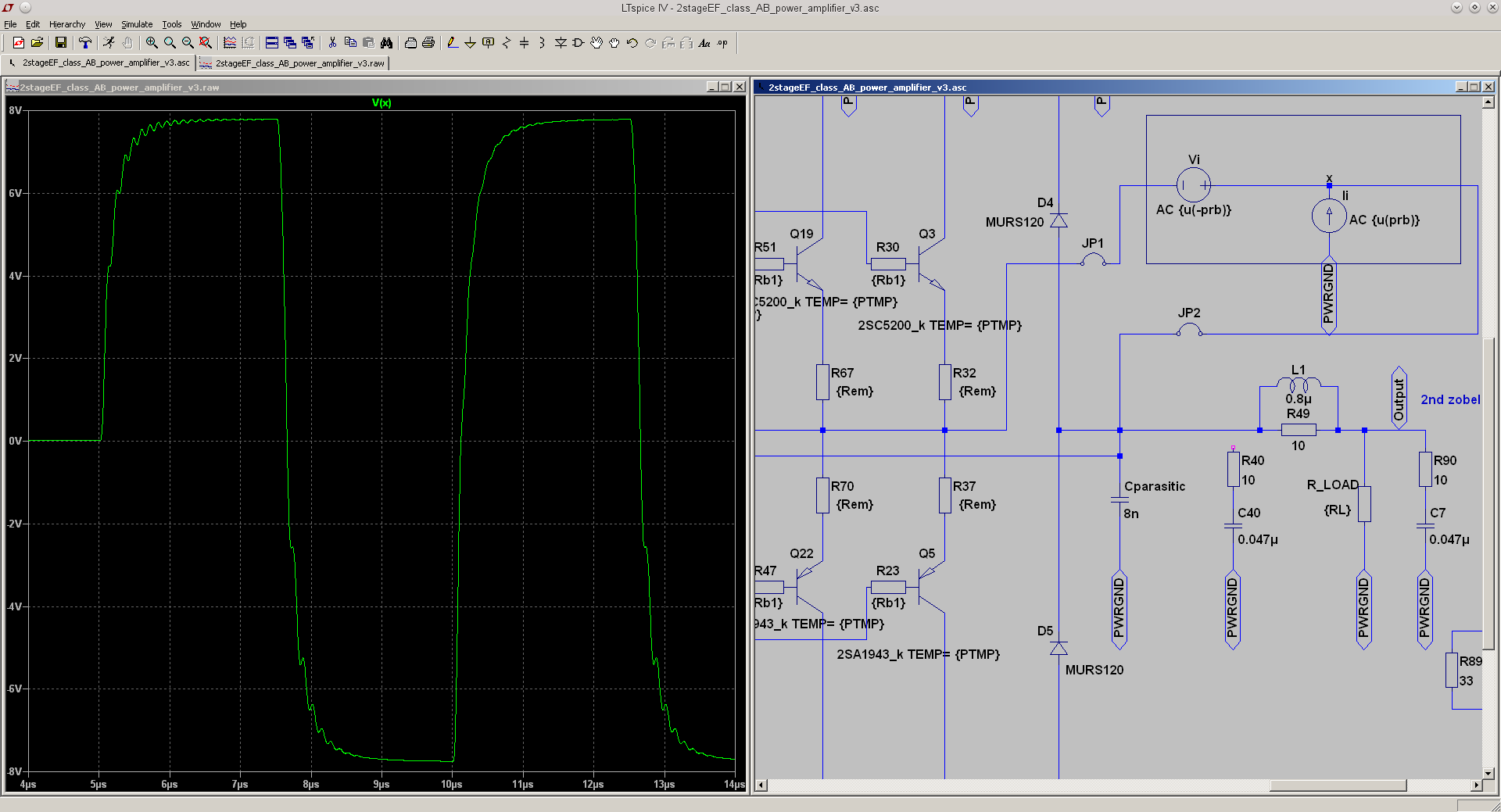The width and height of the screenshot is (1501, 812).
Task: Click the Cparasitic capacitor label
Action: (1155, 486)
